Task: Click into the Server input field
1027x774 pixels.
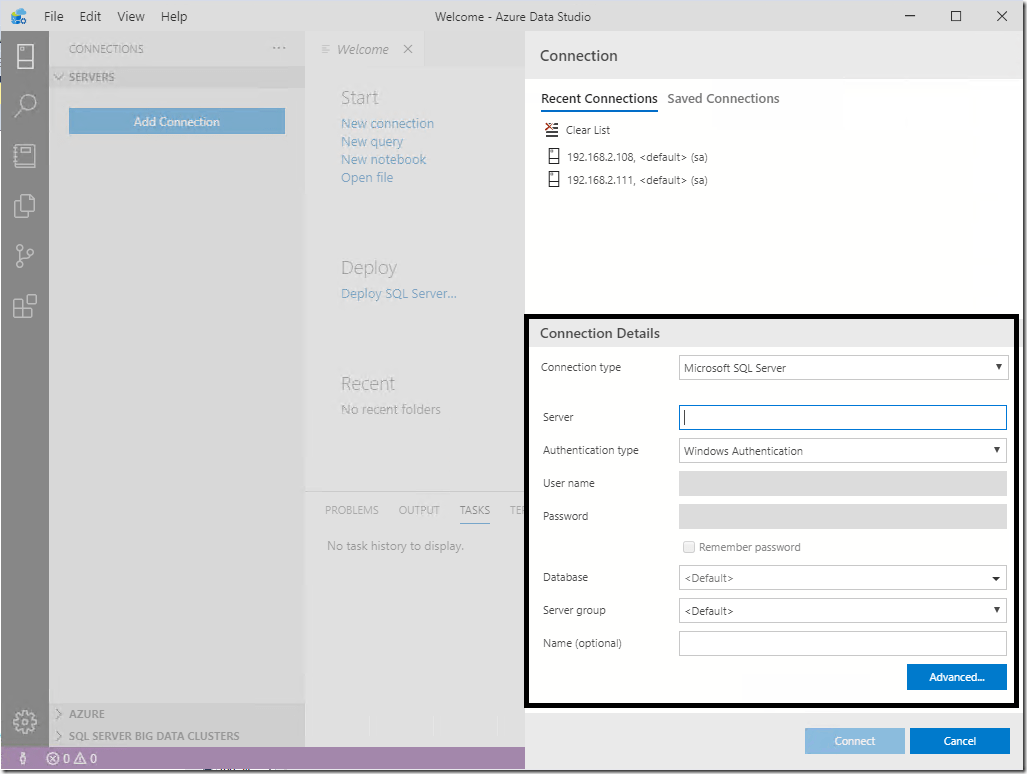Action: click(x=843, y=418)
